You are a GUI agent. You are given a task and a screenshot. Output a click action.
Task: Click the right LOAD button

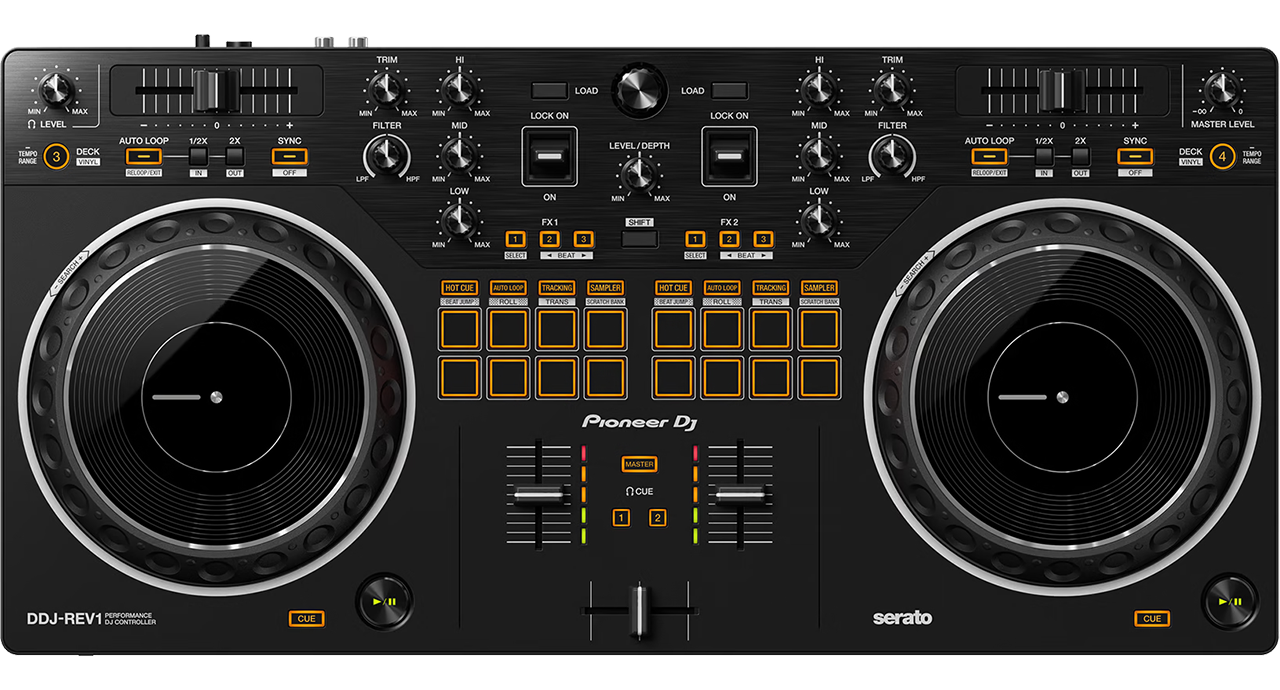[x=730, y=90]
